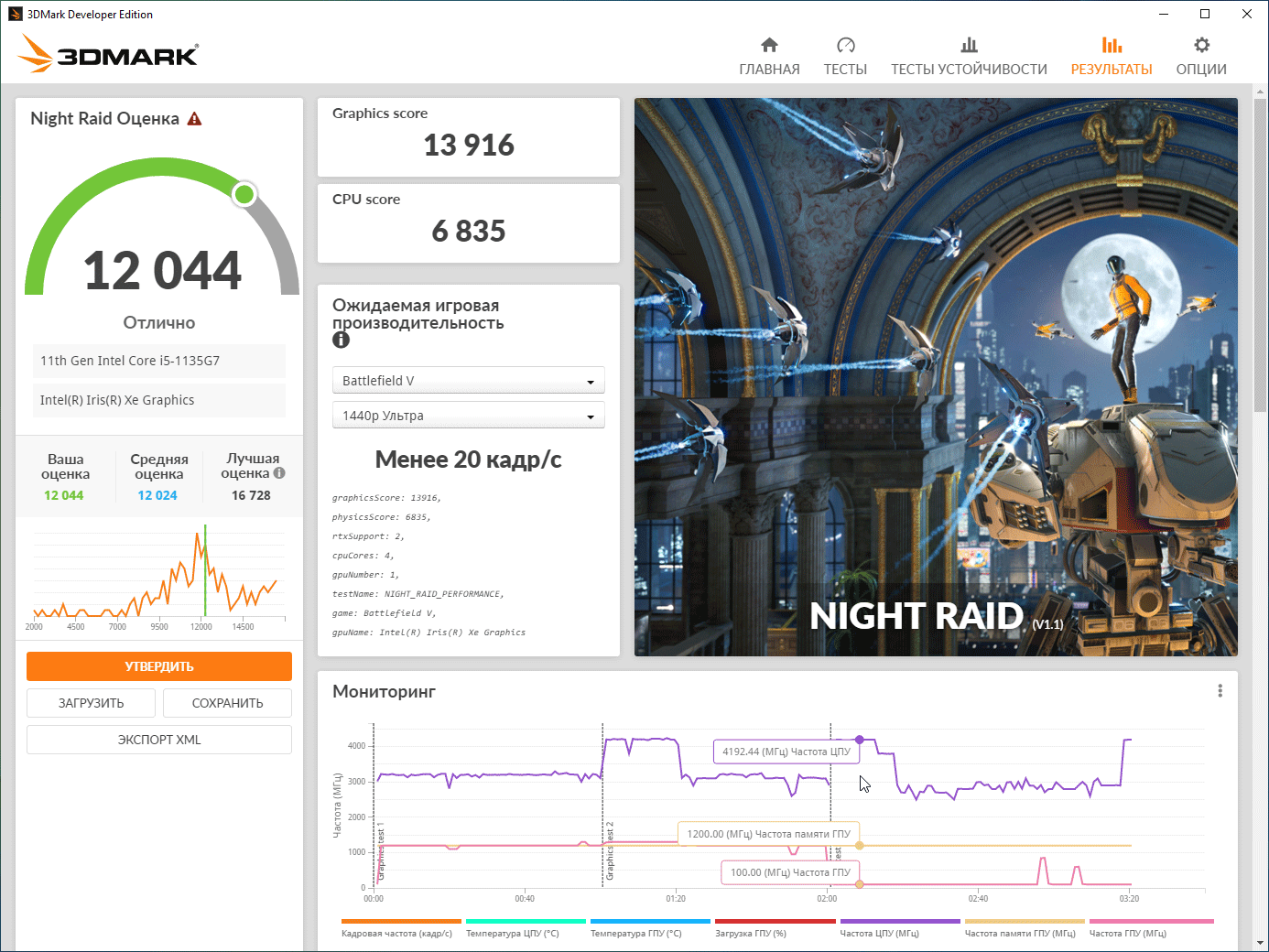Screen dimensions: 1269x952
Task: Click the 3DMark app icon in title bar
Action: (x=15, y=14)
